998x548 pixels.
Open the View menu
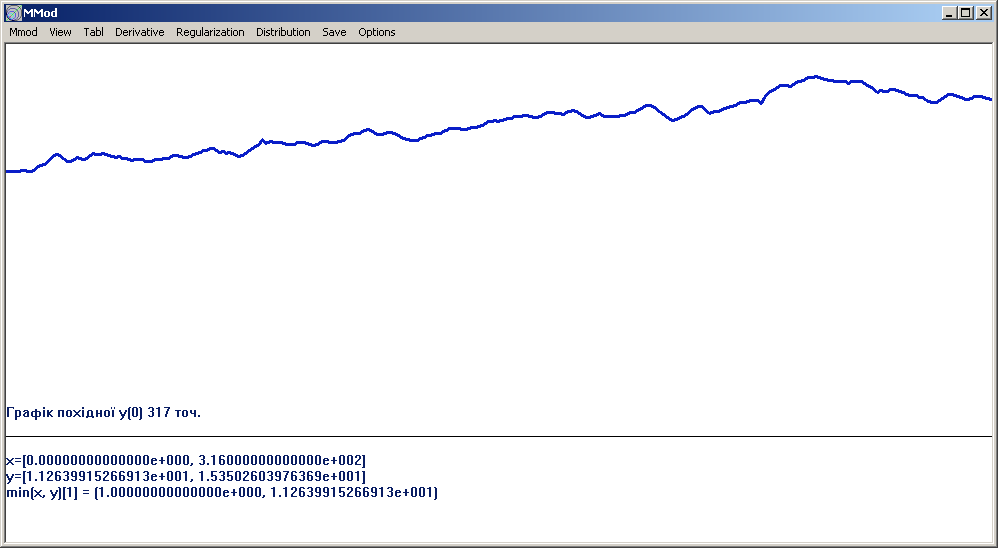[60, 32]
